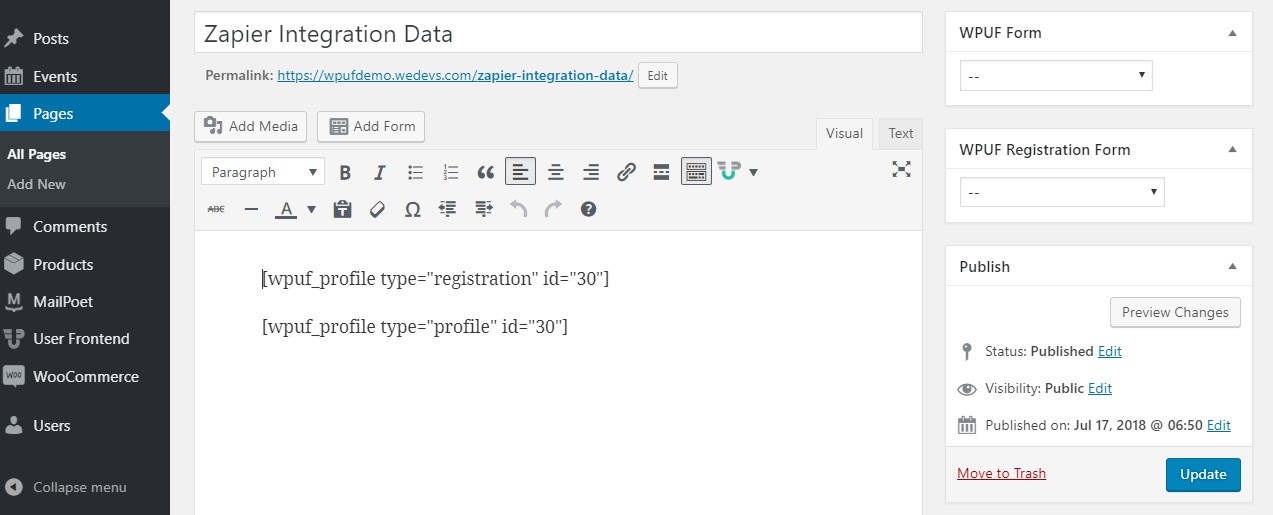
Task: Insert a bulleted list
Action: [x=415, y=172]
